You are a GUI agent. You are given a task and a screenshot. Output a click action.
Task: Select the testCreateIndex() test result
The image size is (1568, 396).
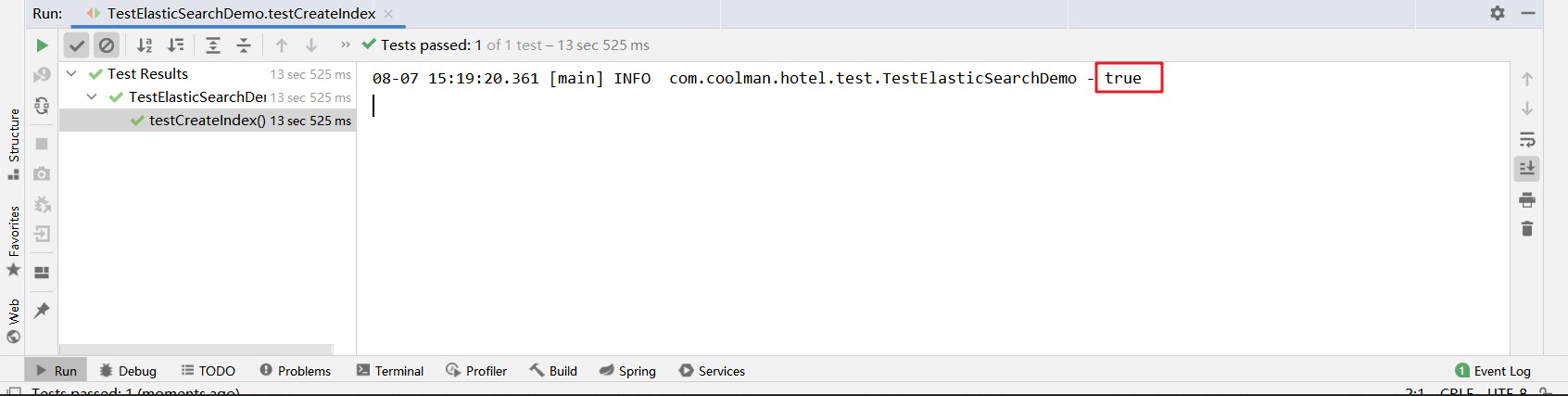(208, 121)
